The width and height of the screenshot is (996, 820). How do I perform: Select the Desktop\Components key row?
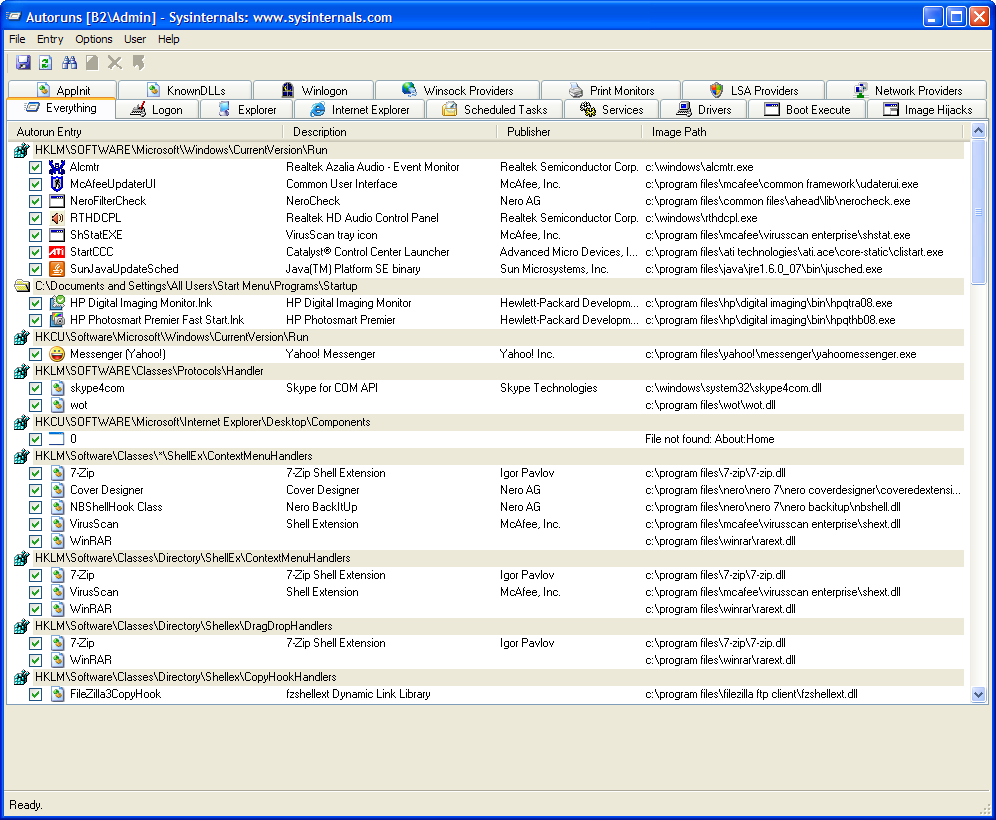(488, 422)
